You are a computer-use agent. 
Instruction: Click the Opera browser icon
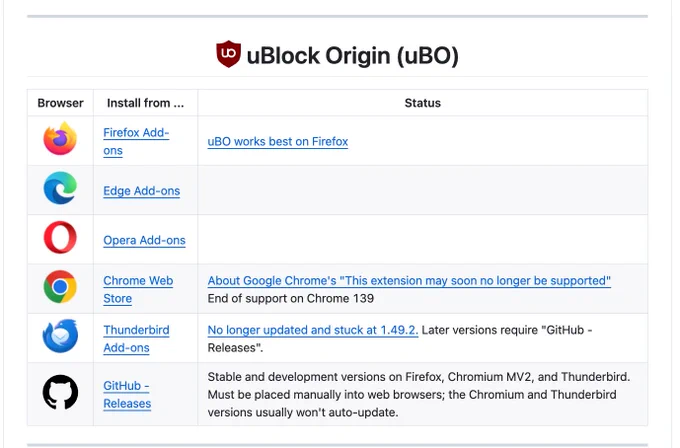(60, 237)
